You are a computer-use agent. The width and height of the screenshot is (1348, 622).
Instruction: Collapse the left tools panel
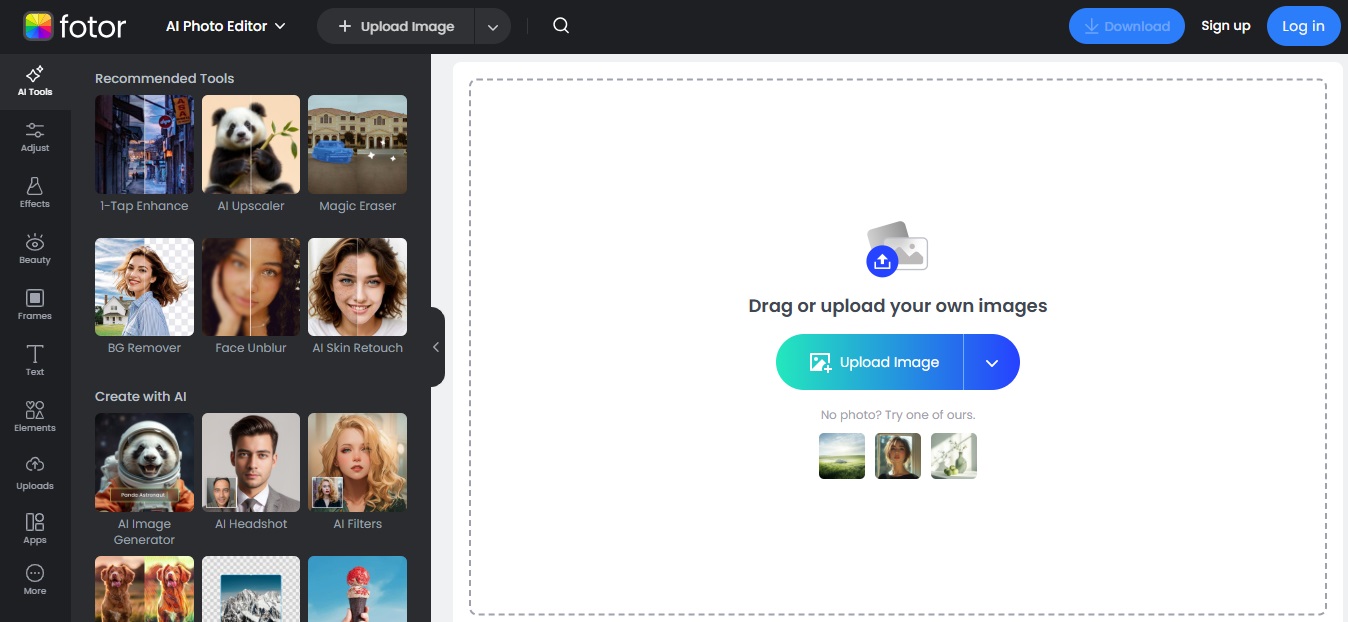(x=436, y=347)
